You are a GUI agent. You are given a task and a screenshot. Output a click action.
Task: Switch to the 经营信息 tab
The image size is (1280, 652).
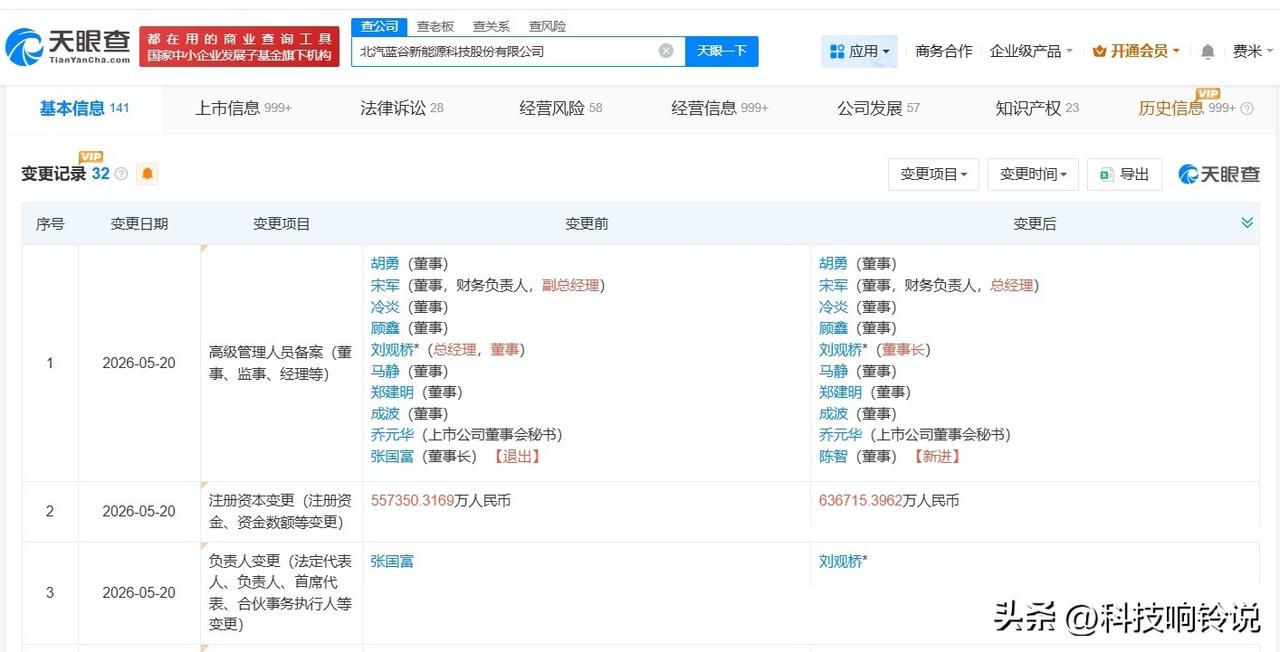pyautogui.click(x=720, y=108)
